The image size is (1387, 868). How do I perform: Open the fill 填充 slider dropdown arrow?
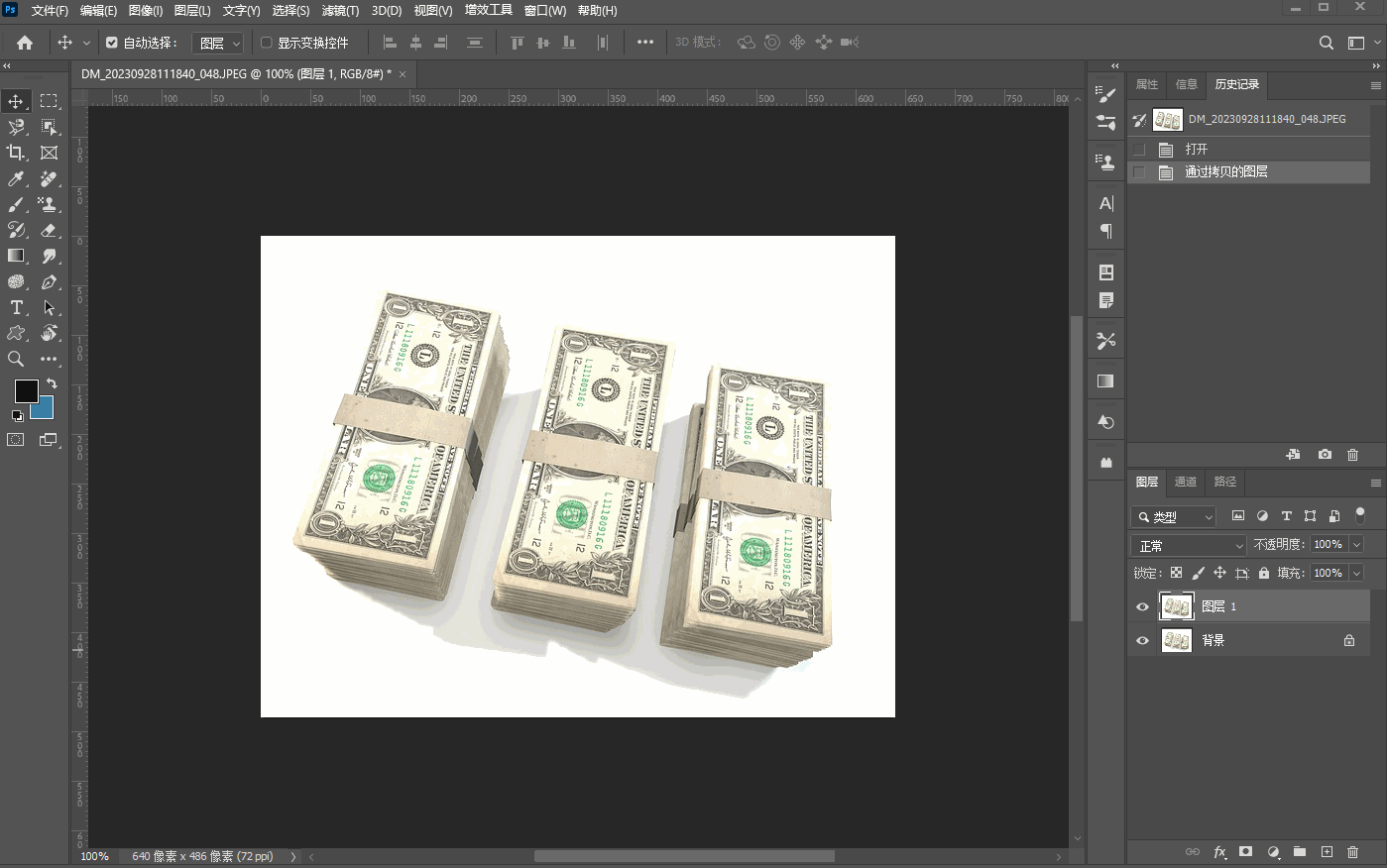click(x=1356, y=573)
